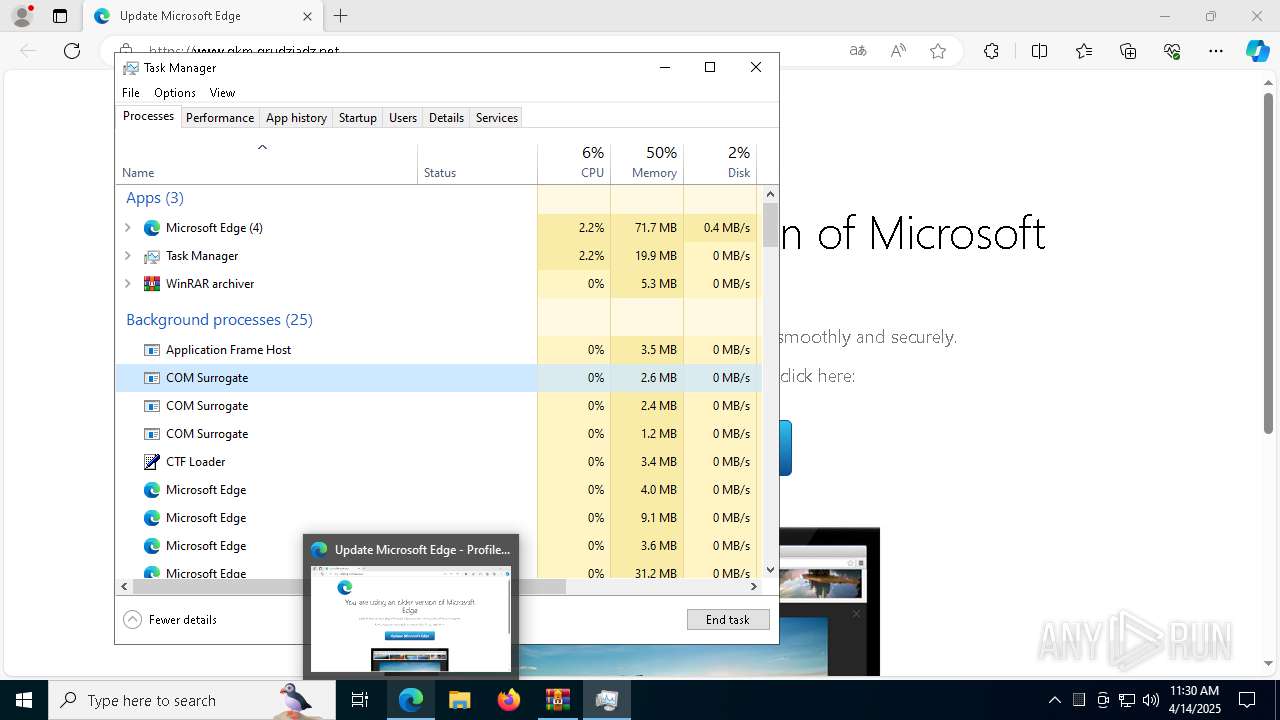Open the Windows notification center
The image size is (1280, 720).
[1247, 700]
